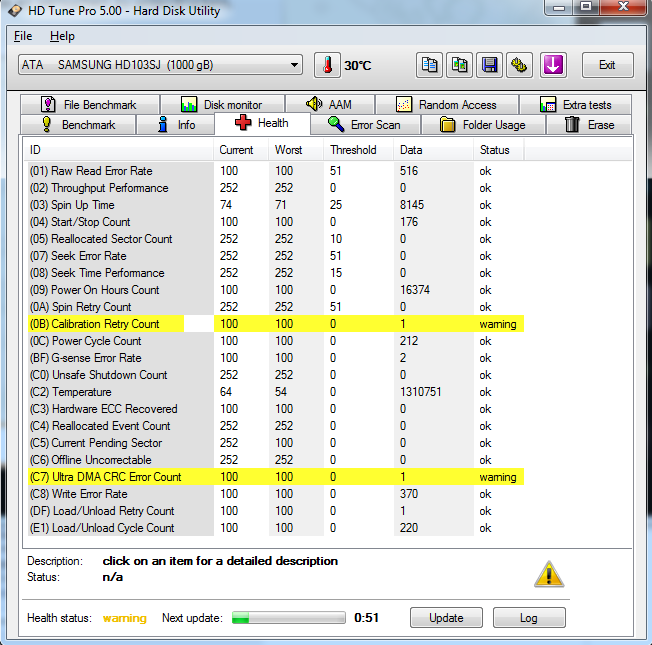Sort by the Worst column header
Screen dimensions: 652x645
click(296, 150)
